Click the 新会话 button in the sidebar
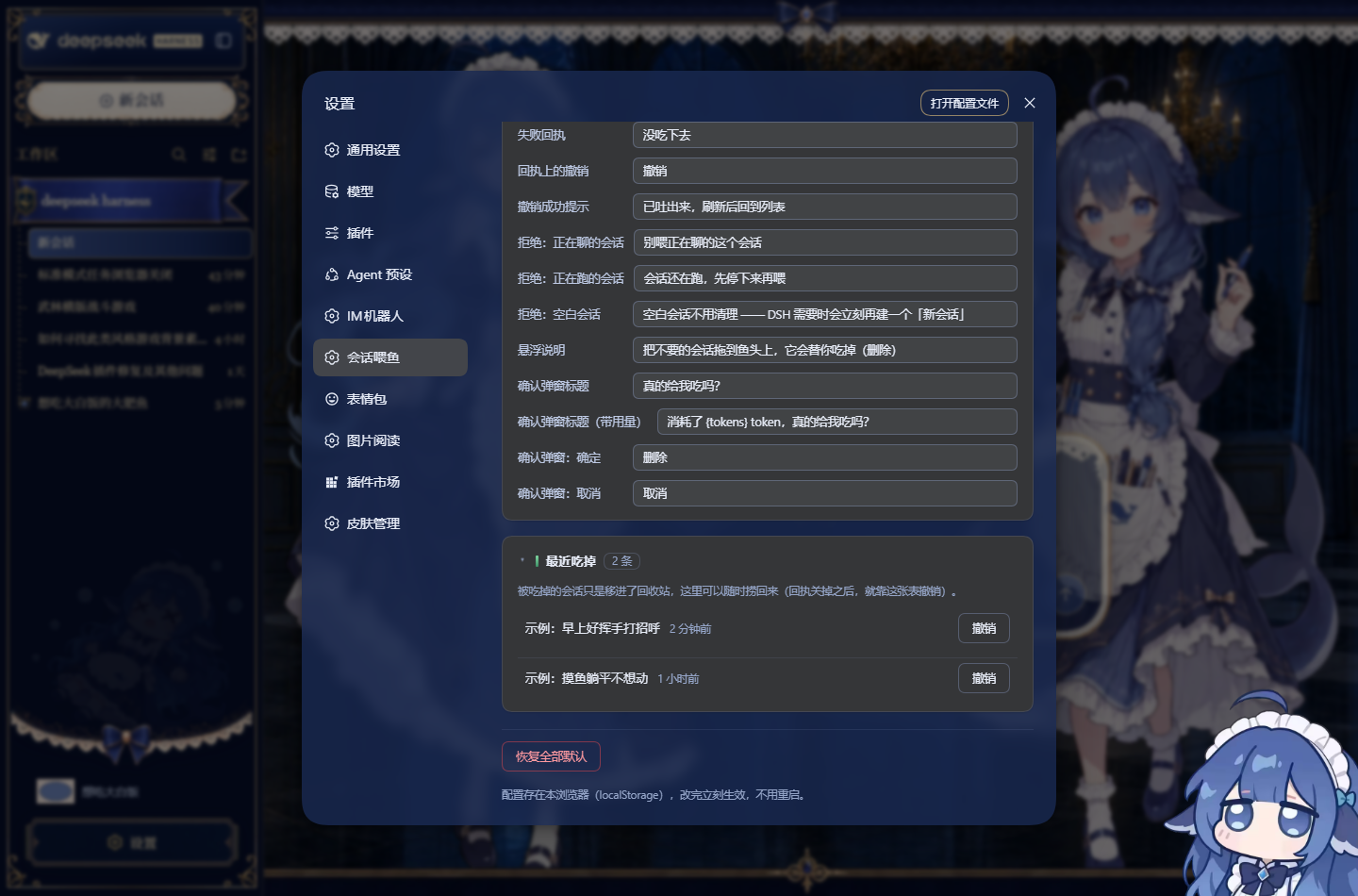This screenshot has height=896, width=1358. pyautogui.click(x=132, y=100)
